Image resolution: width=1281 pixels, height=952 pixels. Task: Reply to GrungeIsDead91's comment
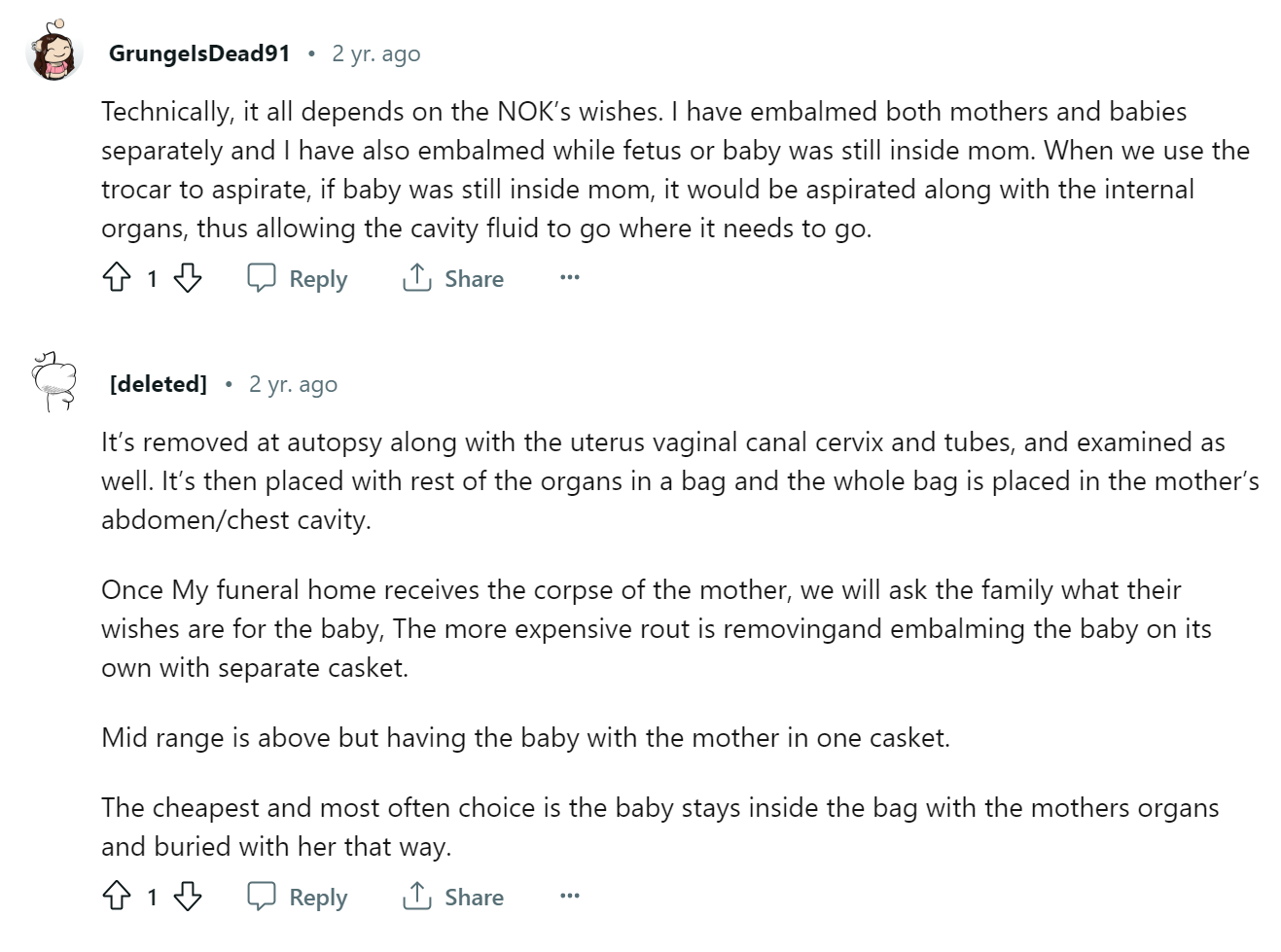[x=298, y=279]
